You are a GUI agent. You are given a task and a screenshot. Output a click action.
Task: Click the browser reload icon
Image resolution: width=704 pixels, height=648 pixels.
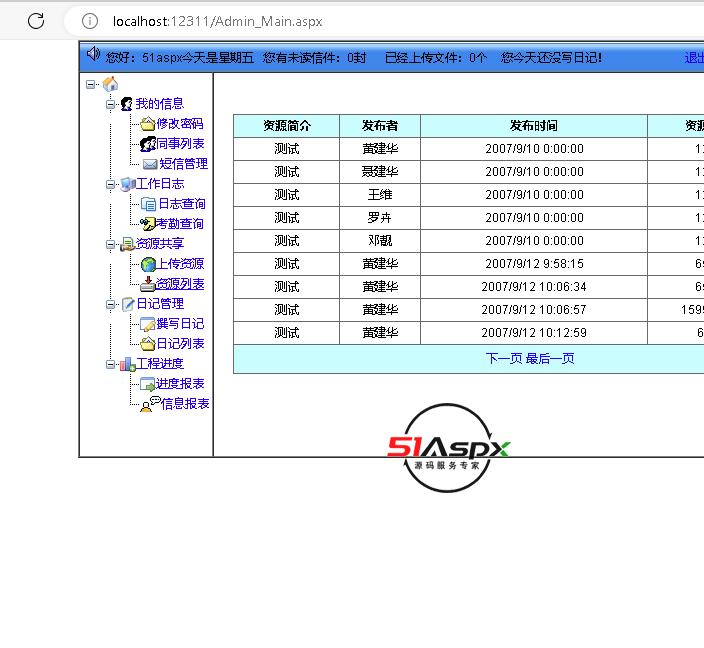coord(36,21)
